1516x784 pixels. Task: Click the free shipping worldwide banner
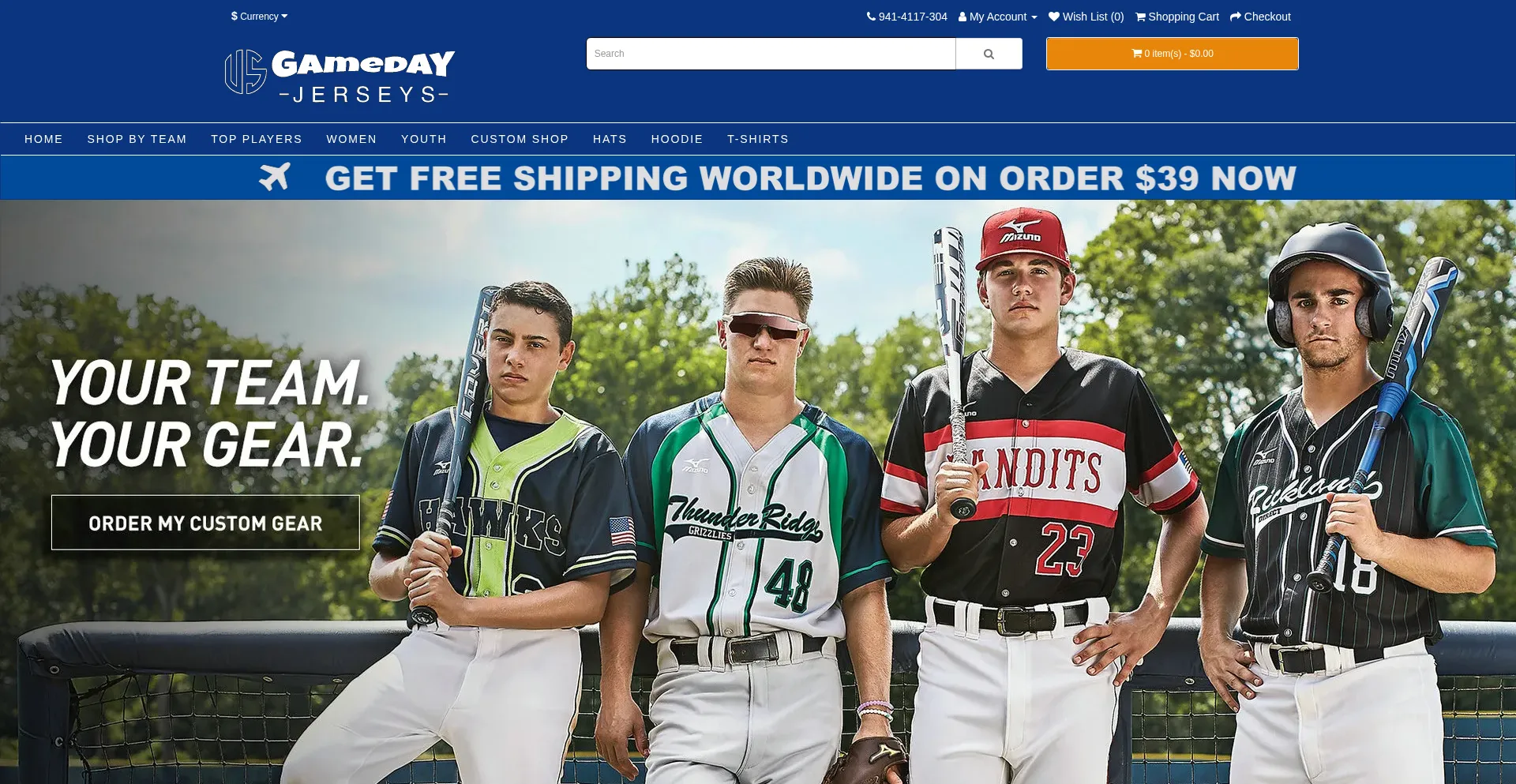point(758,178)
